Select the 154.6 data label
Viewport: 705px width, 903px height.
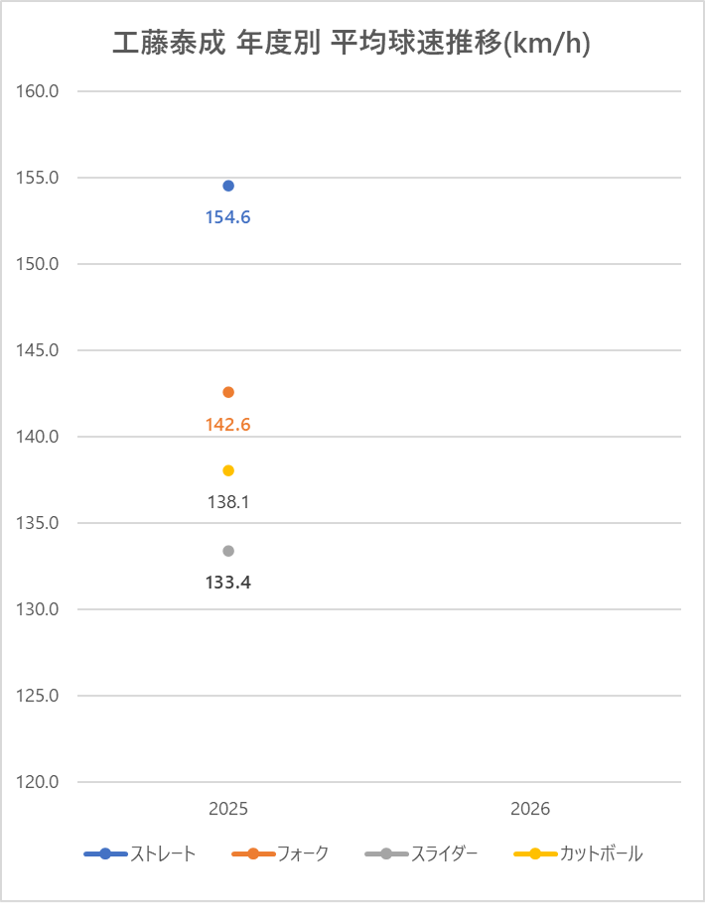point(228,217)
